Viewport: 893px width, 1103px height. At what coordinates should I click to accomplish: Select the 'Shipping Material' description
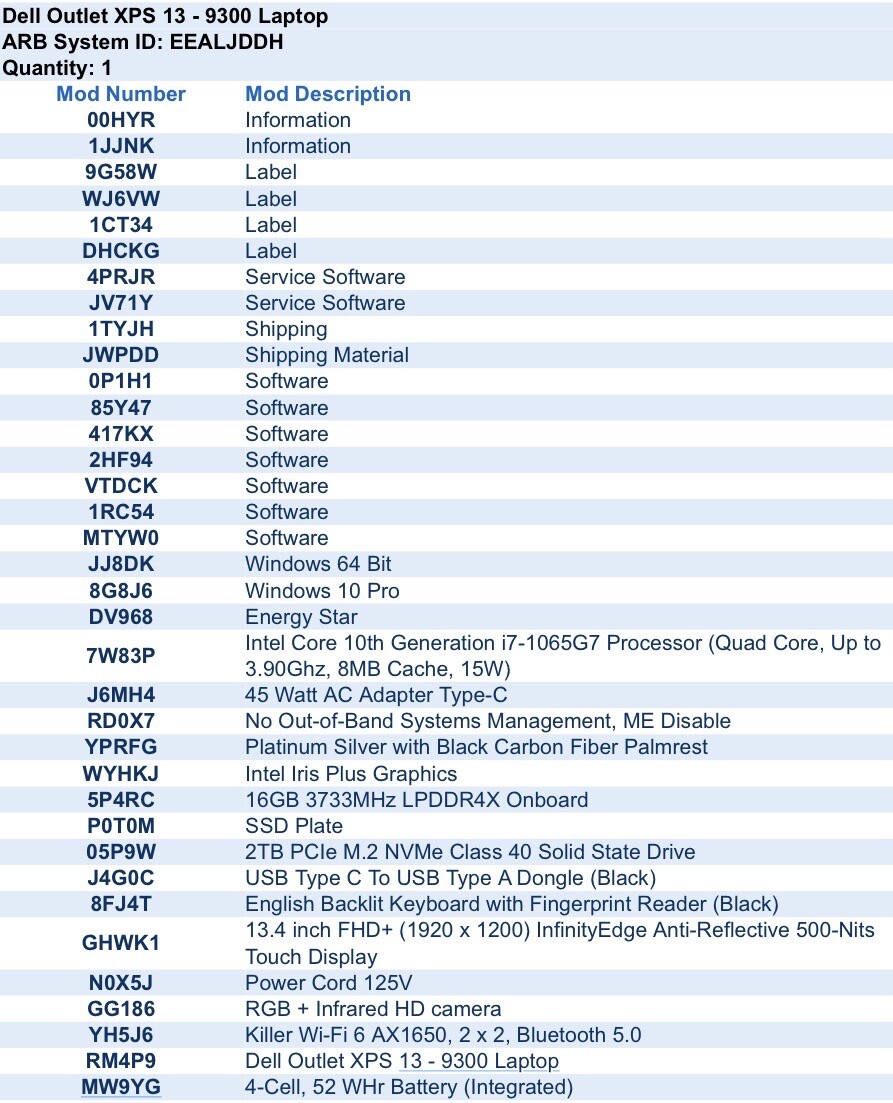pos(327,355)
